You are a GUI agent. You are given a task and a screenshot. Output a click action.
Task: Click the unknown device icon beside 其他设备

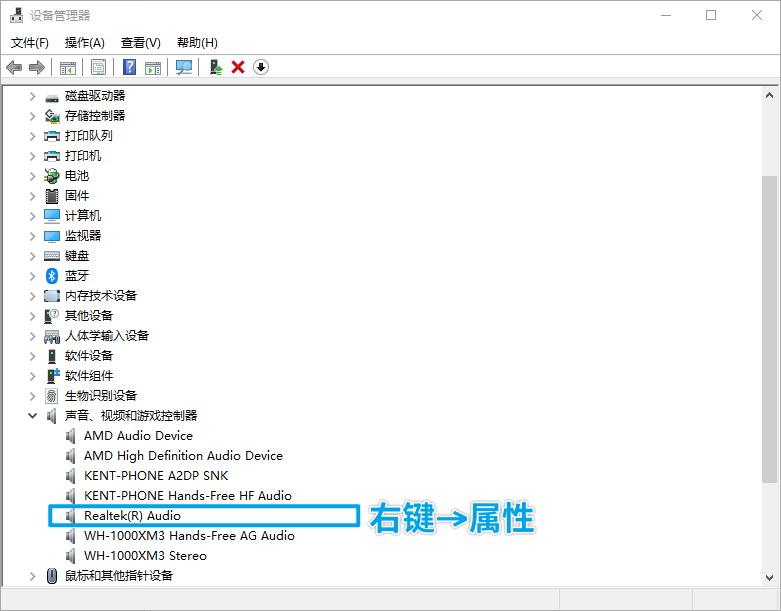click(52, 316)
